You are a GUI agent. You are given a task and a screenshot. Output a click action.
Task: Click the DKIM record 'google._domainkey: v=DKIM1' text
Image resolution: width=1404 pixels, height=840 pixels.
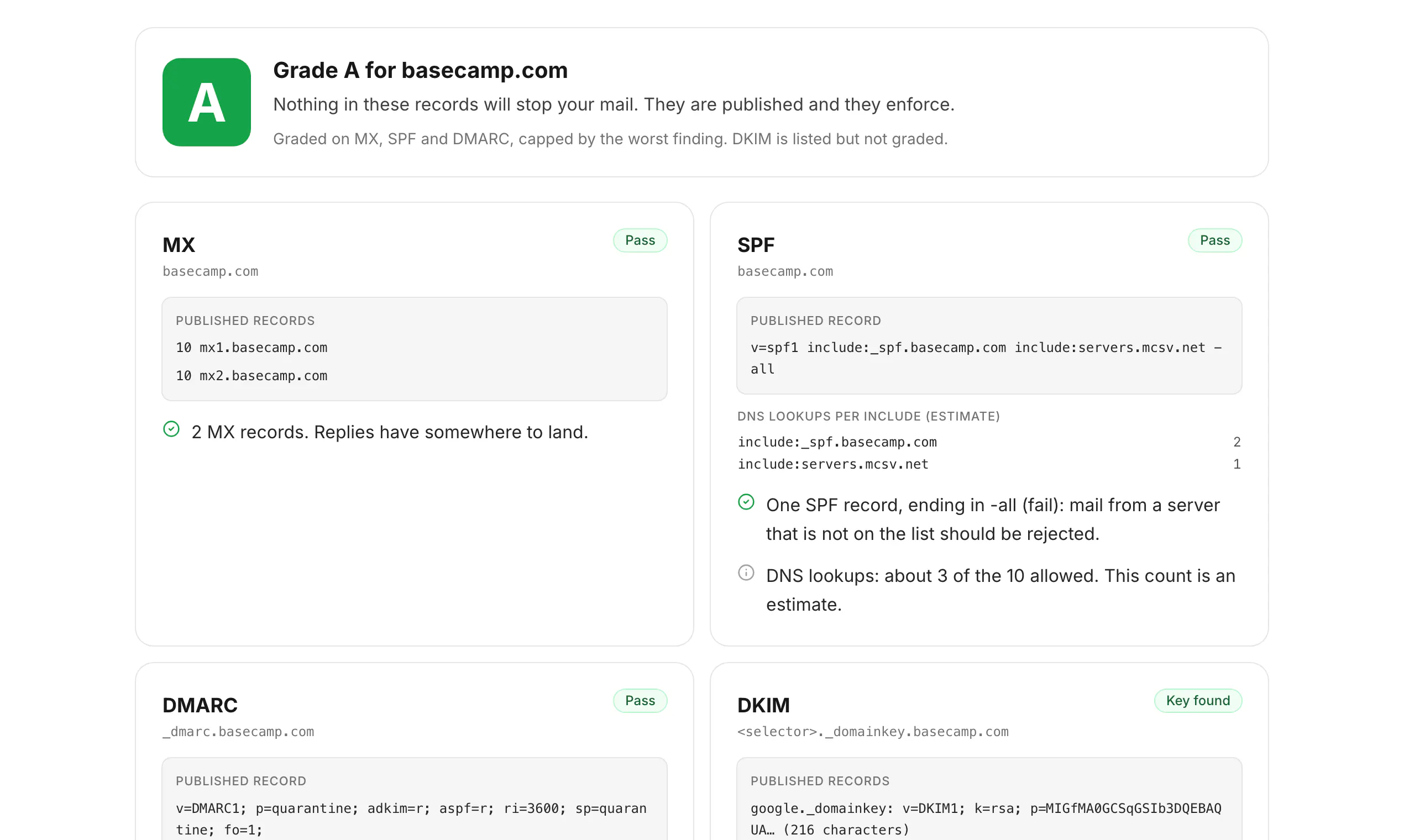[x=986, y=819]
